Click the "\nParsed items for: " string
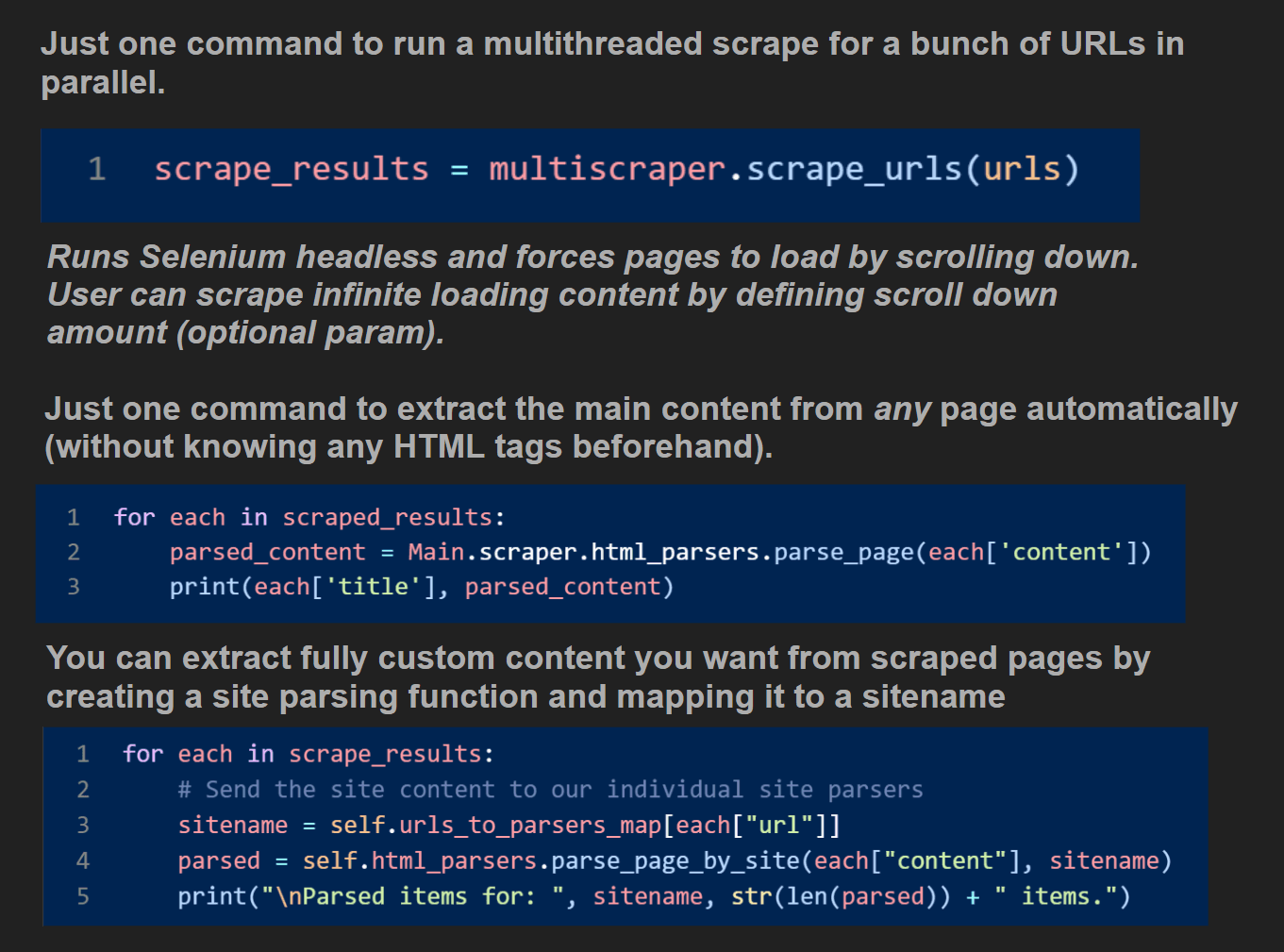The image size is (1284, 952). (417, 896)
